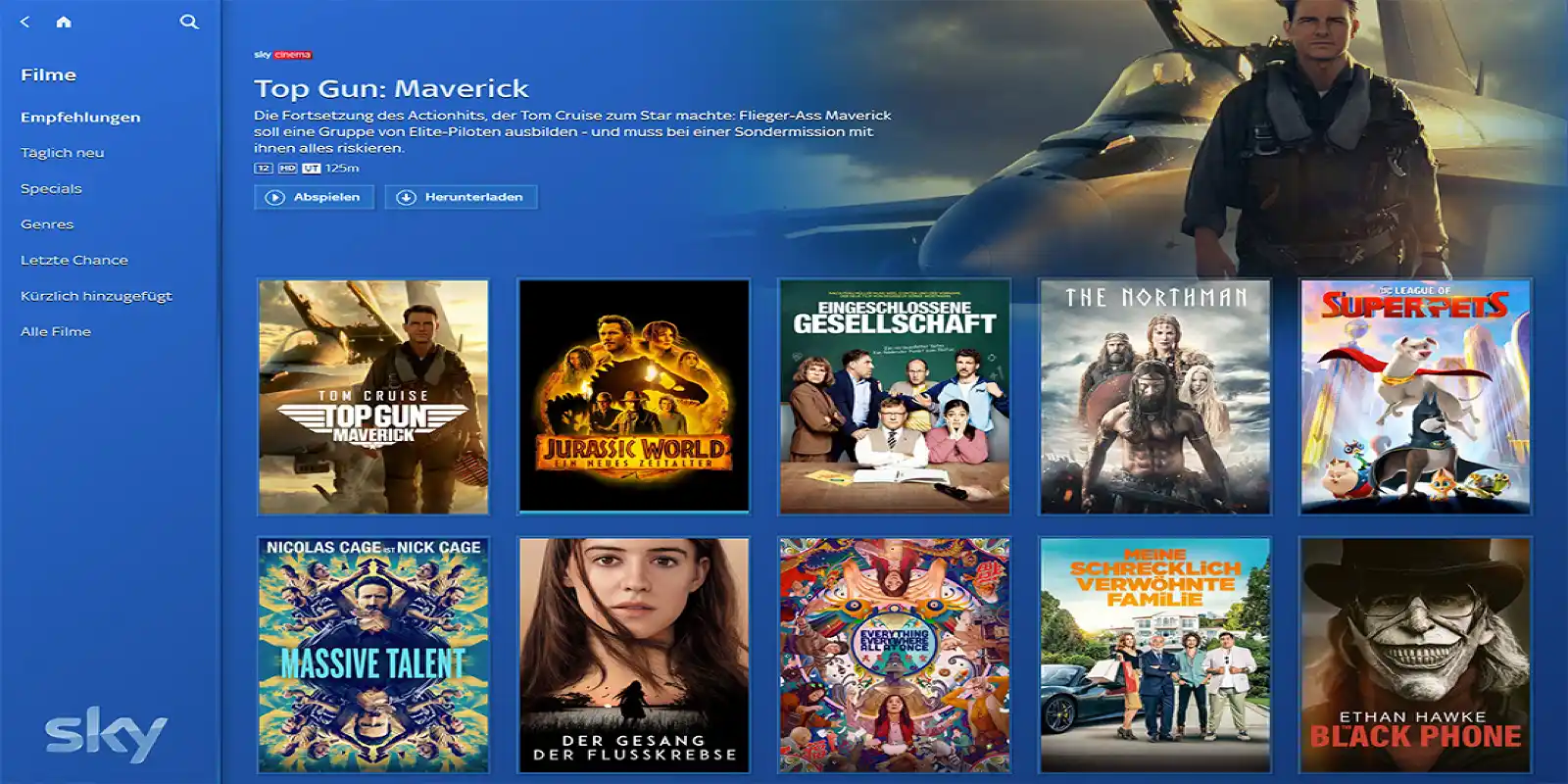The height and width of the screenshot is (784, 1568).
Task: Select the Jurassic World poster
Action: 633,396
